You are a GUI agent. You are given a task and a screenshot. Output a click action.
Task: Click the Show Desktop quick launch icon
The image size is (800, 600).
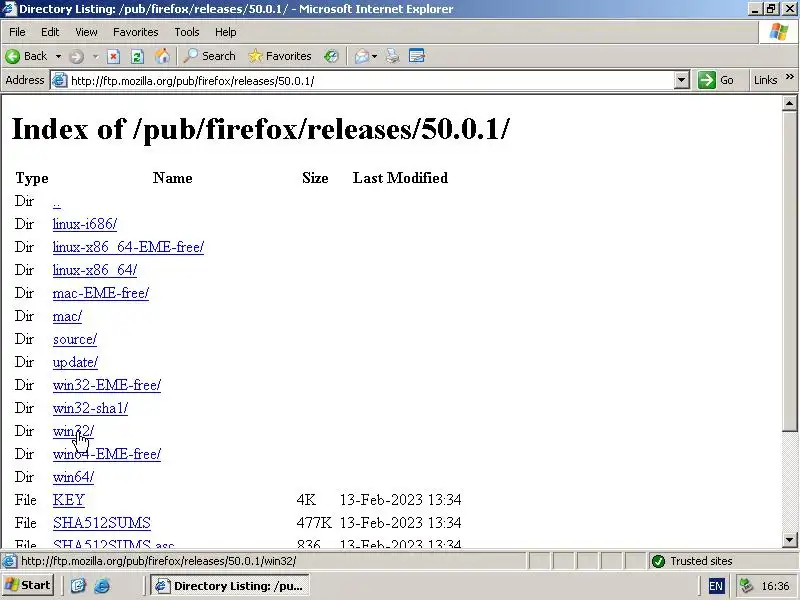point(78,586)
